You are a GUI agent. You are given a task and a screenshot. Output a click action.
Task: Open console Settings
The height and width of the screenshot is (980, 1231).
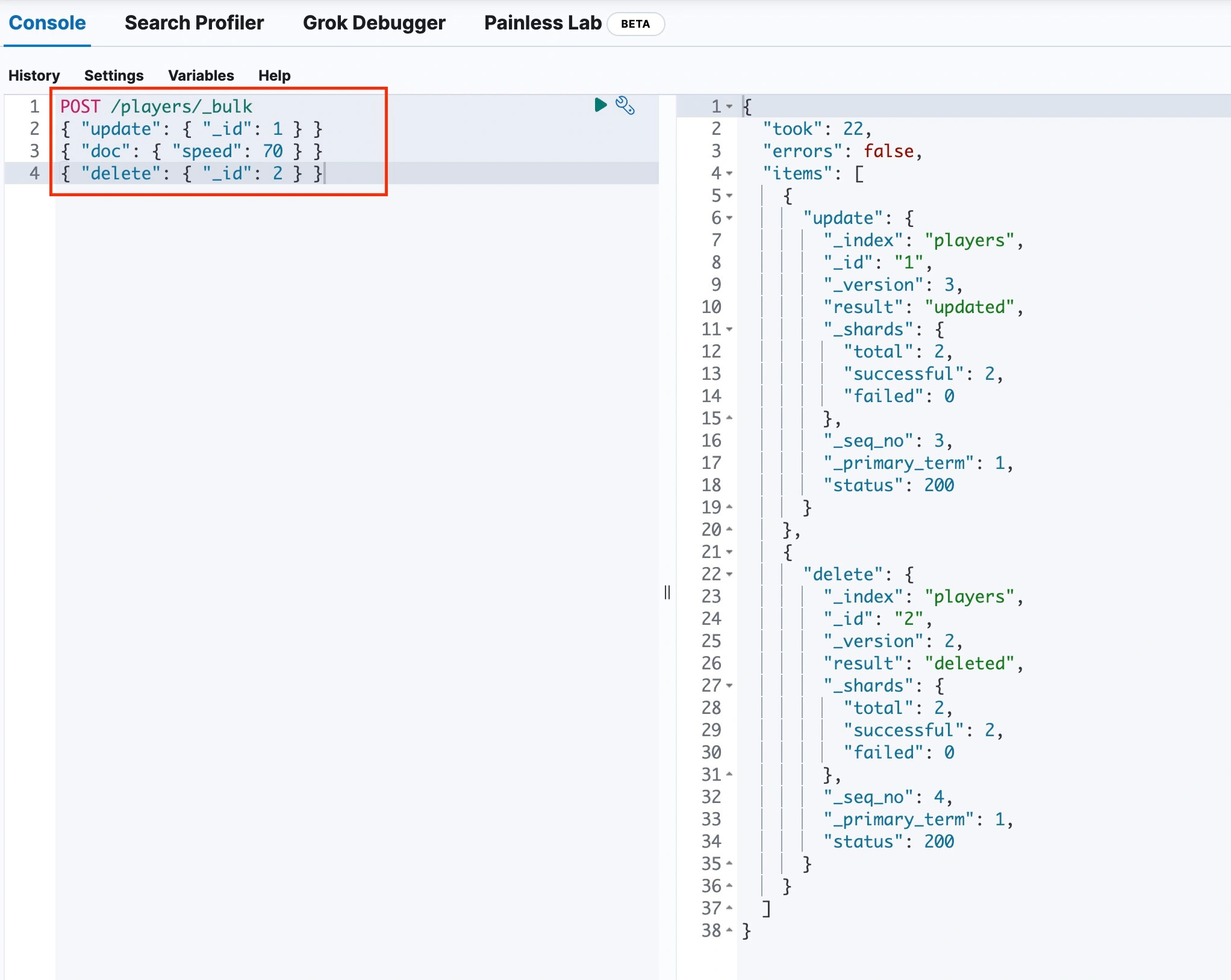[114, 75]
